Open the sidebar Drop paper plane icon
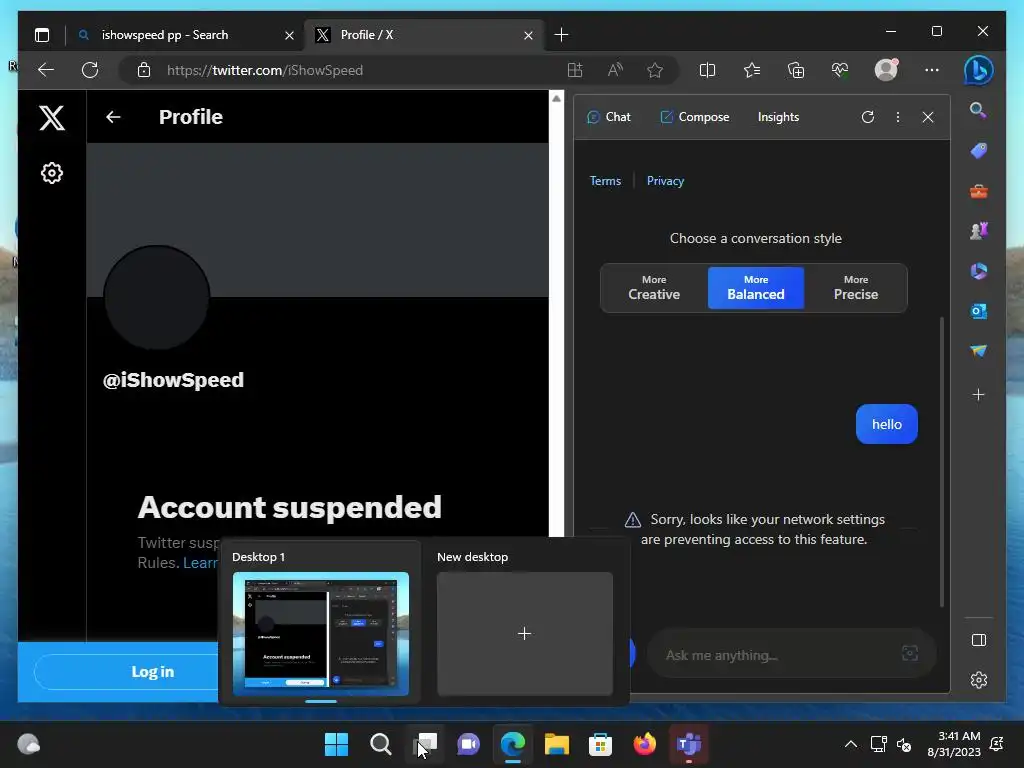Image resolution: width=1024 pixels, height=768 pixels. [978, 351]
